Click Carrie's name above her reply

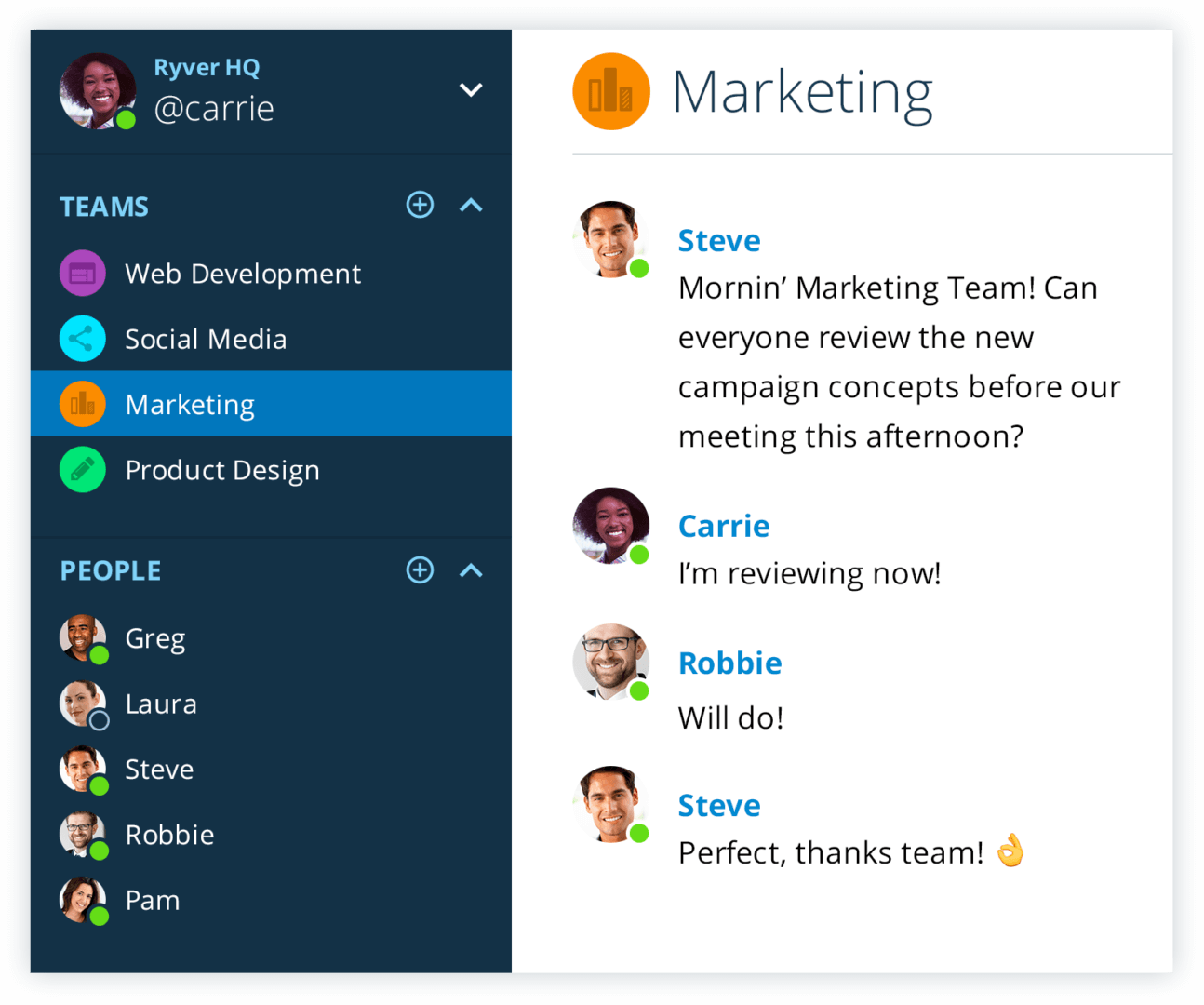(x=724, y=525)
